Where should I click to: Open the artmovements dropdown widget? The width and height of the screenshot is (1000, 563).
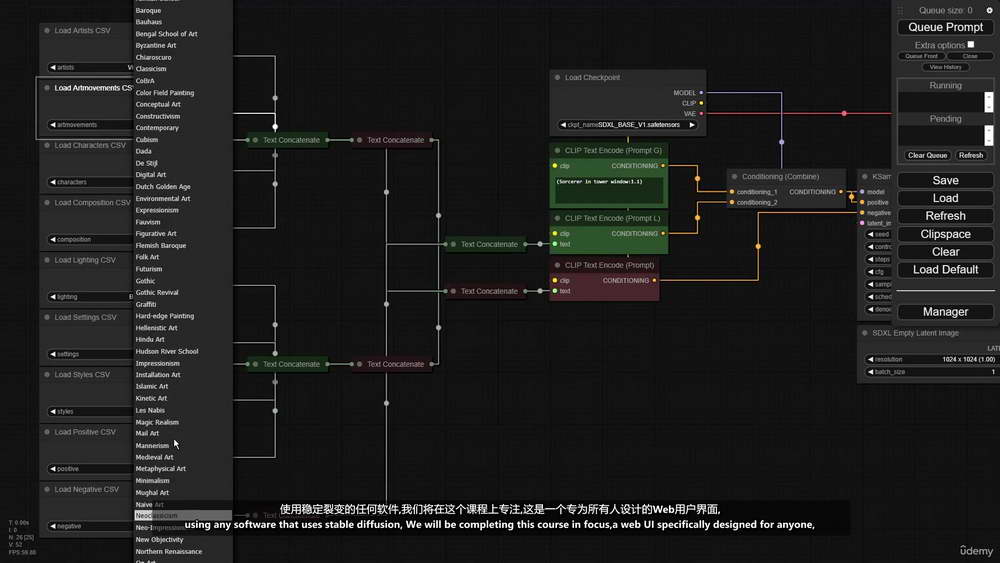[x=90, y=125]
